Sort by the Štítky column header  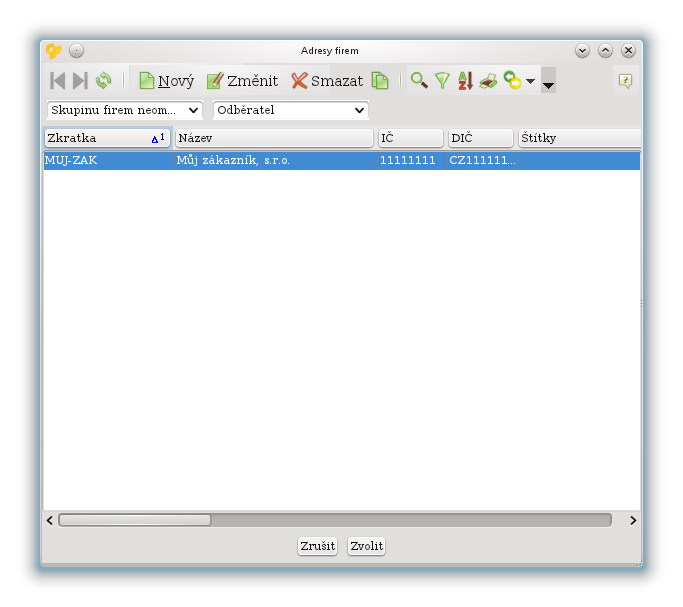click(x=579, y=138)
